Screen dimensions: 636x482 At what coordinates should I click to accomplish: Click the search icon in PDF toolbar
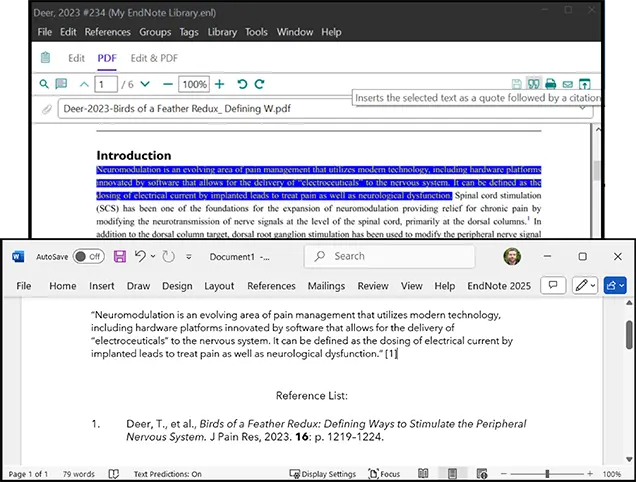click(x=44, y=84)
